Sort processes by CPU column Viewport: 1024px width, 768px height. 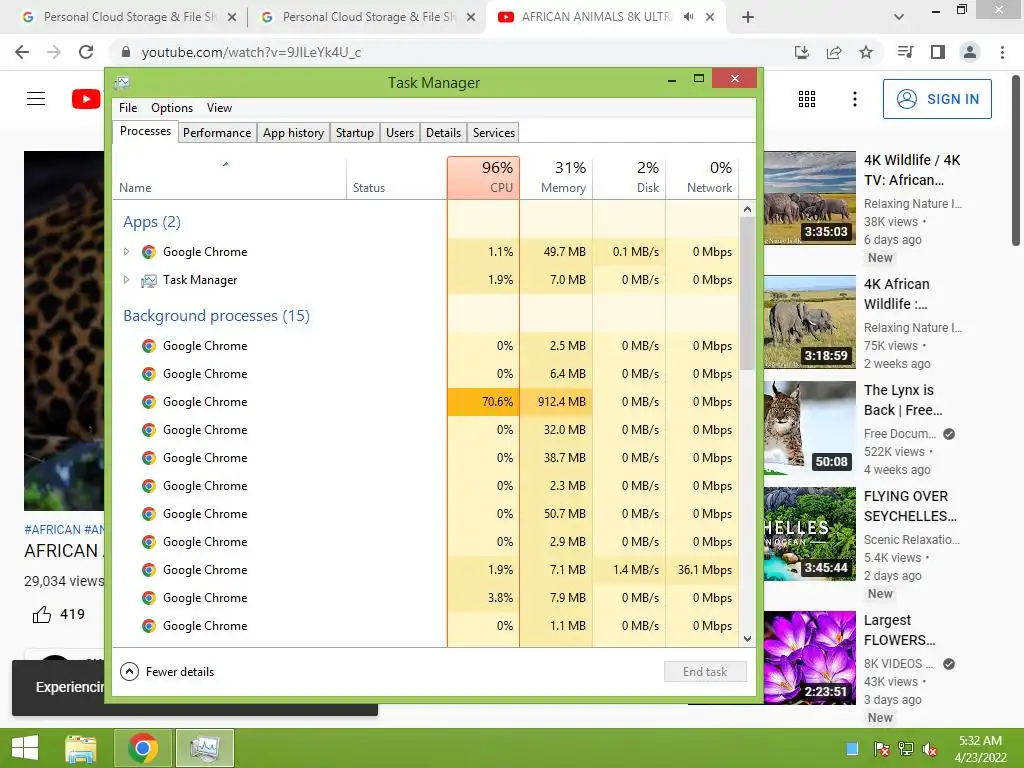click(x=483, y=177)
